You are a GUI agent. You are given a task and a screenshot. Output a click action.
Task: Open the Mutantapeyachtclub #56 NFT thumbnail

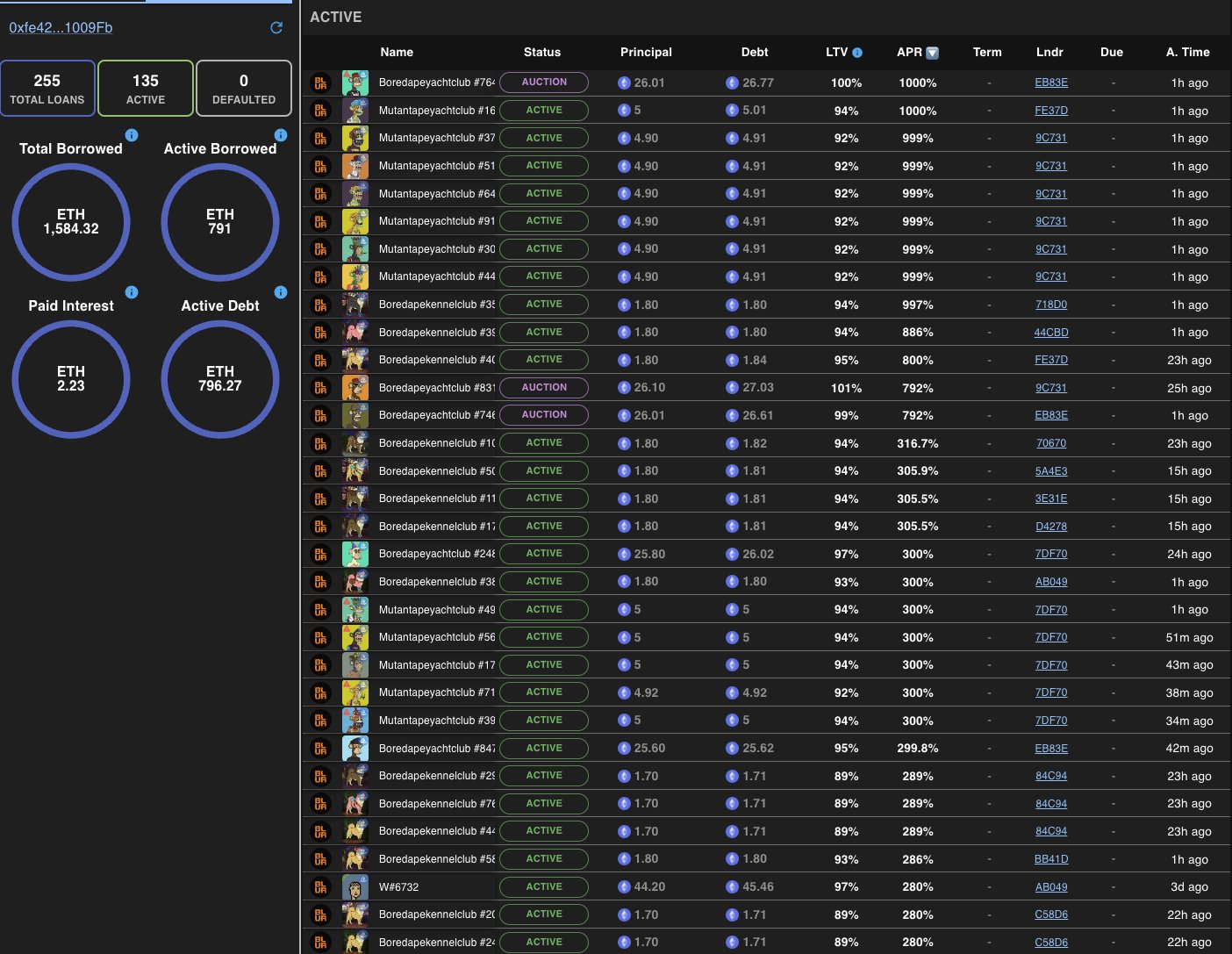(x=355, y=637)
